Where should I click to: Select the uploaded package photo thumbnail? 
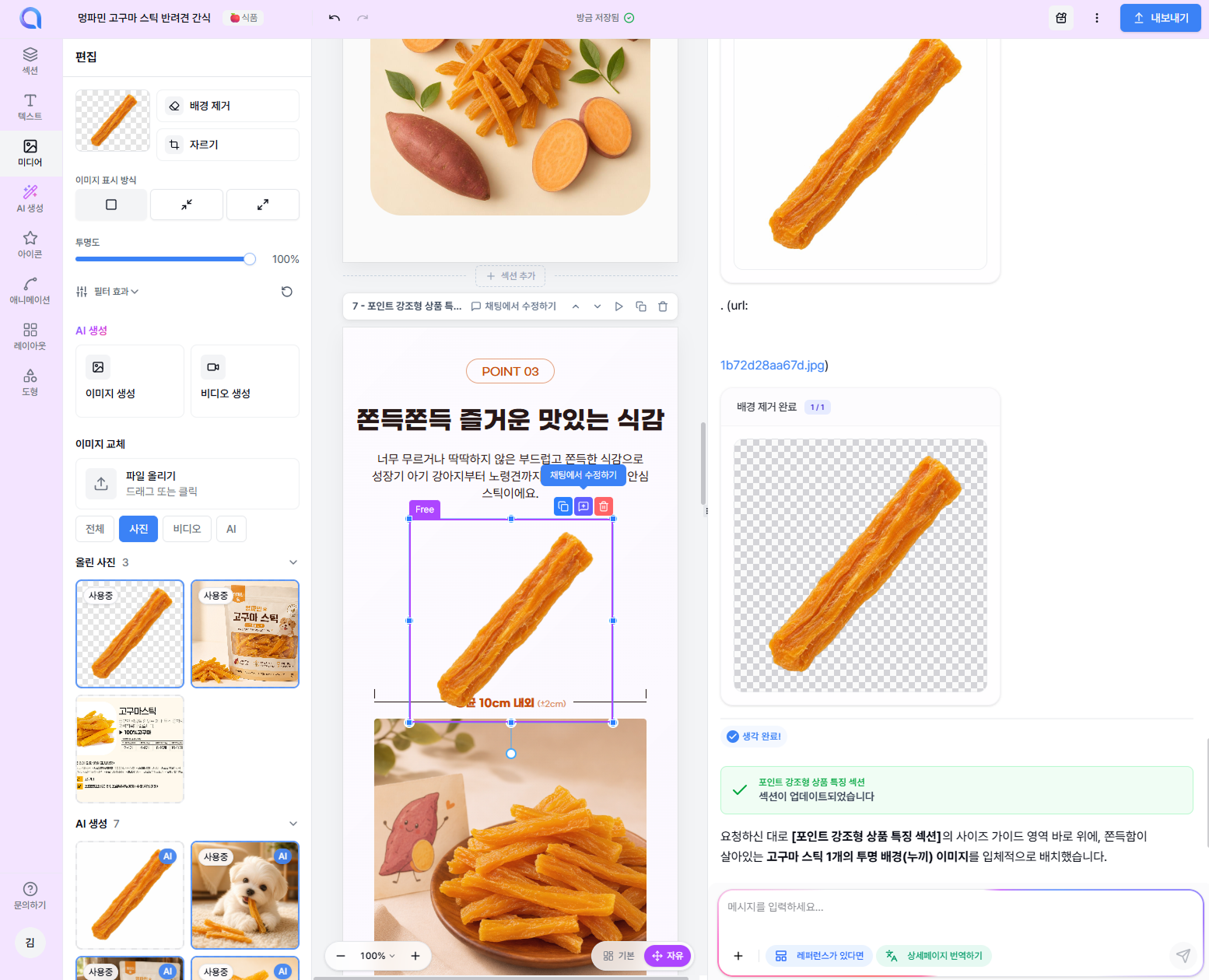pyautogui.click(x=245, y=634)
